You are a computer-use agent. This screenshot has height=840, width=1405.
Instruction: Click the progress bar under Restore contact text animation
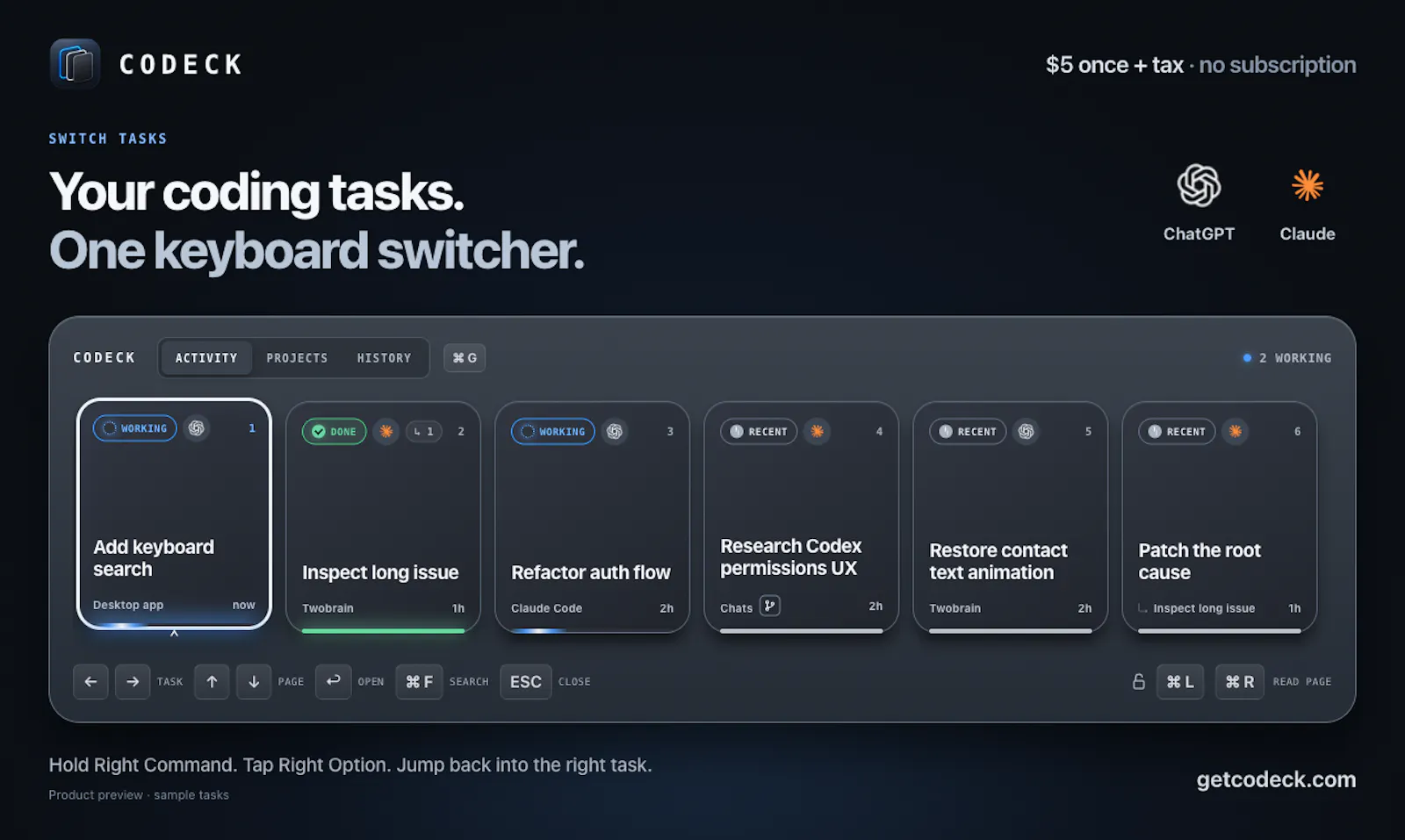[x=1010, y=630]
